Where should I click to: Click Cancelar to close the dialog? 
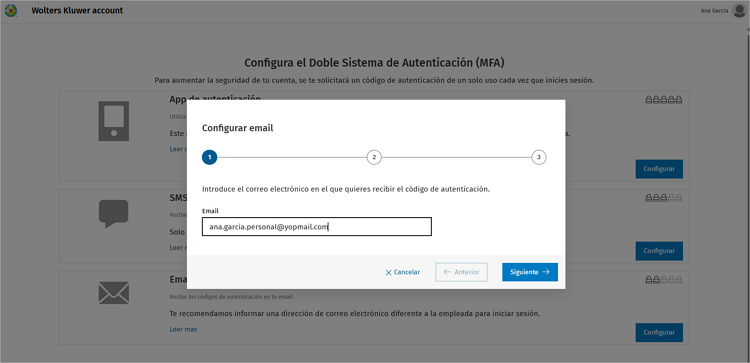pyautogui.click(x=402, y=272)
